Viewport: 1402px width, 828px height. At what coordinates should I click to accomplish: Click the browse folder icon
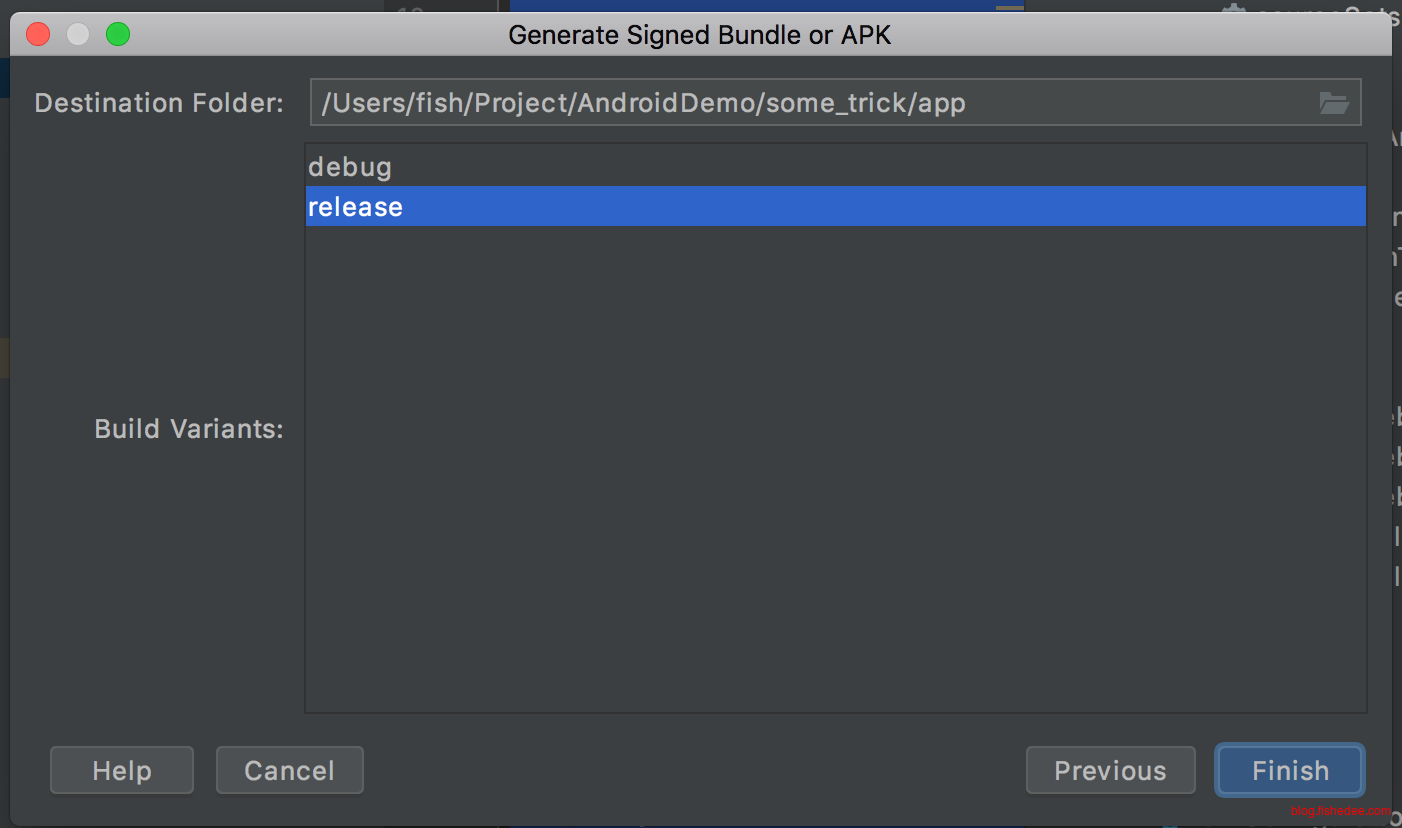[x=1334, y=103]
